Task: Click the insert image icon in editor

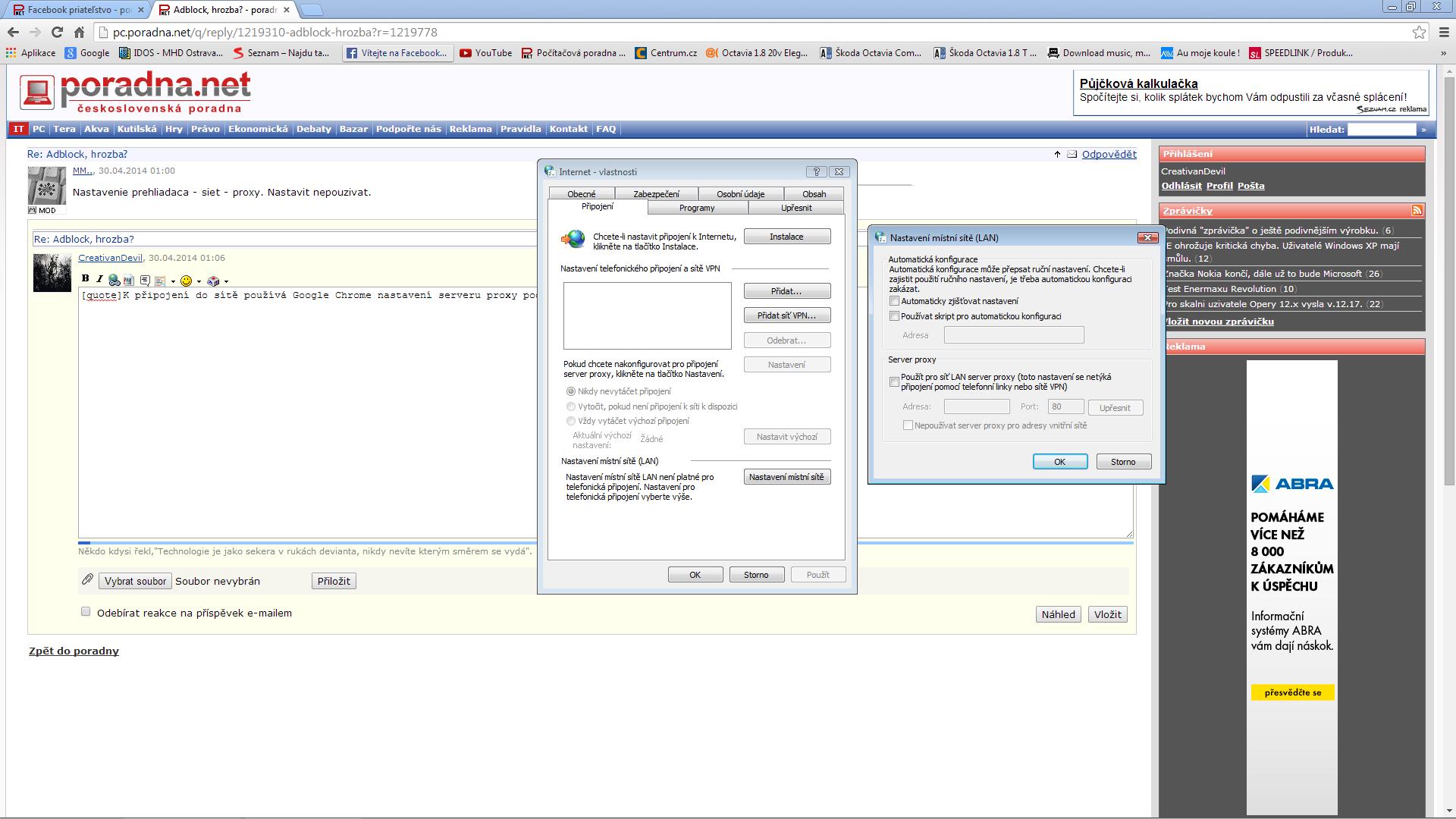Action: point(128,280)
